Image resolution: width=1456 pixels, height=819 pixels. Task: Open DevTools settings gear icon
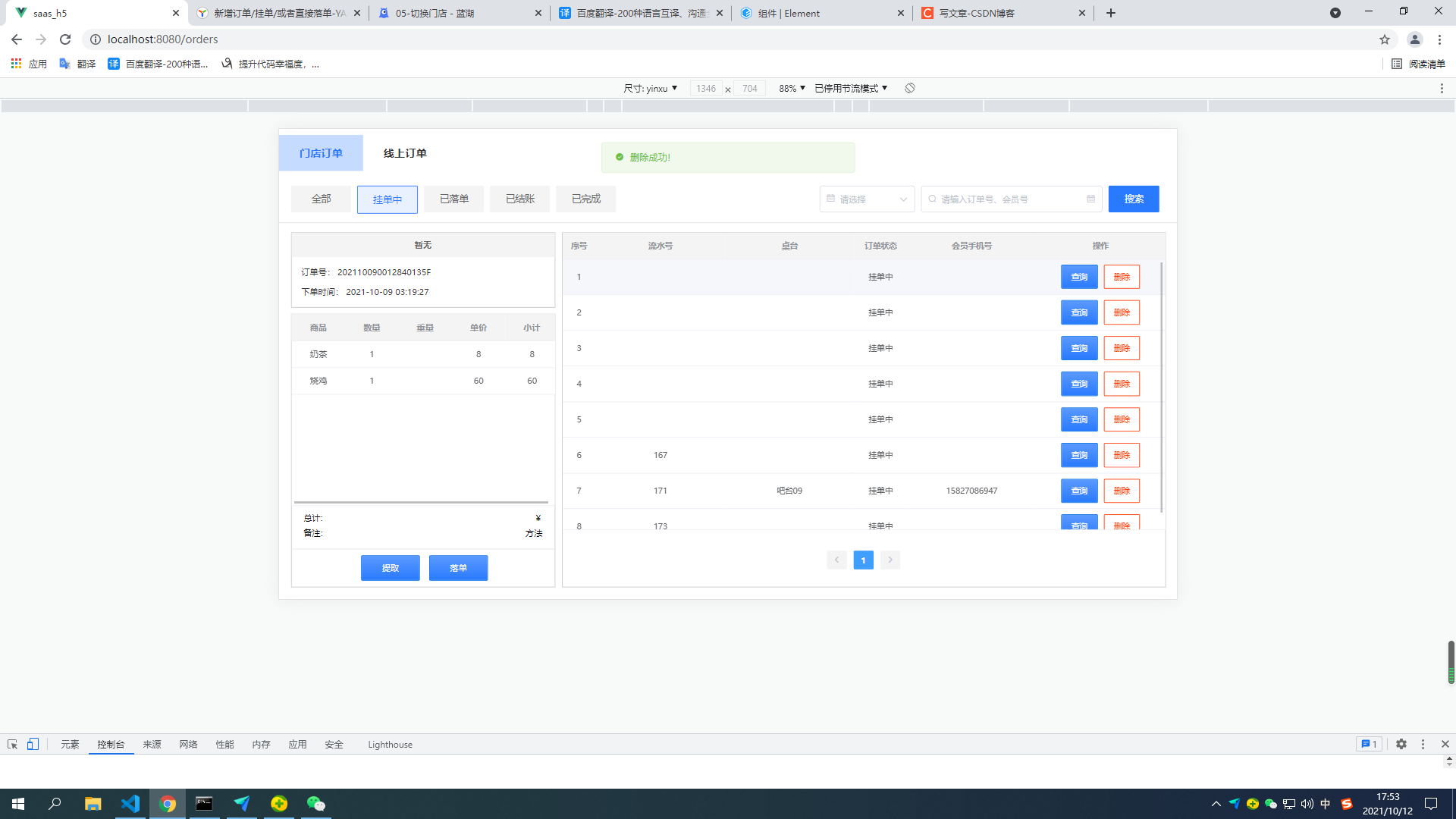1401,744
